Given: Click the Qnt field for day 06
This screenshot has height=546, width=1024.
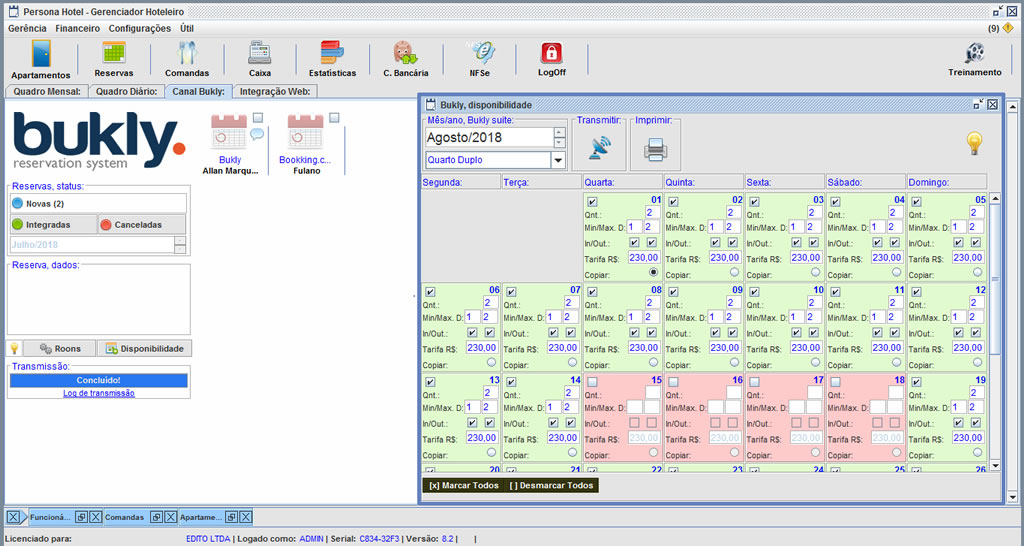Looking at the screenshot, I should pyautogui.click(x=490, y=302).
